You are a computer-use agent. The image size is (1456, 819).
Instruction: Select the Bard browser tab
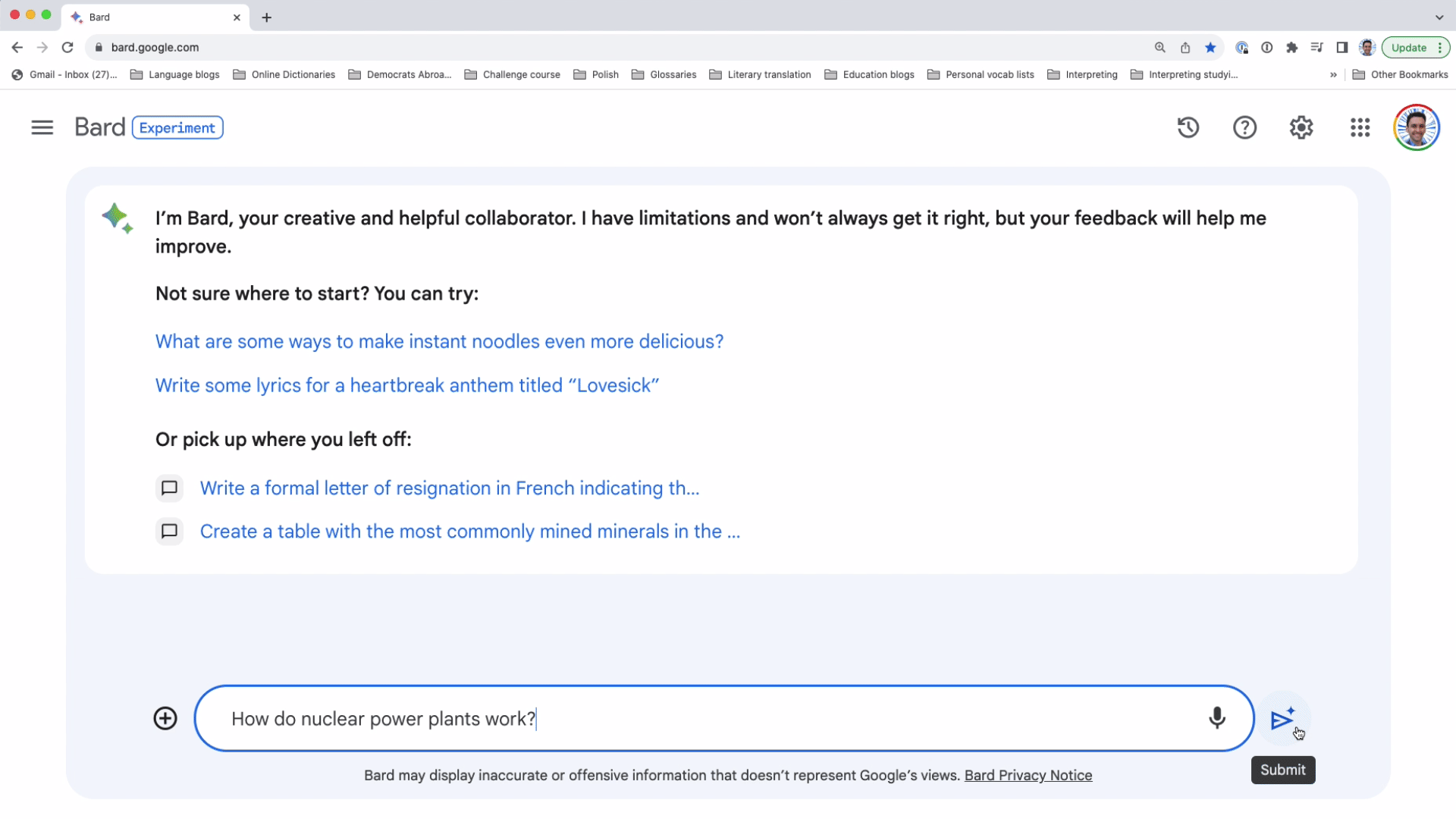point(155,17)
